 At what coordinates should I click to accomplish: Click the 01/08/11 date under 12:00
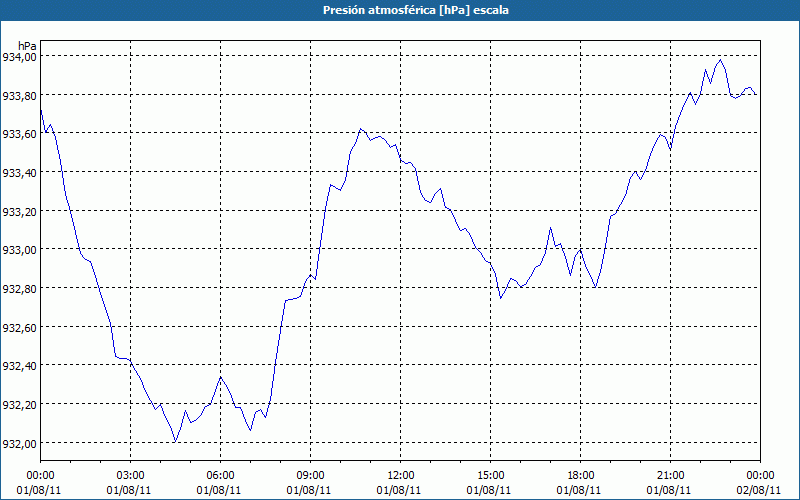[x=399, y=490]
